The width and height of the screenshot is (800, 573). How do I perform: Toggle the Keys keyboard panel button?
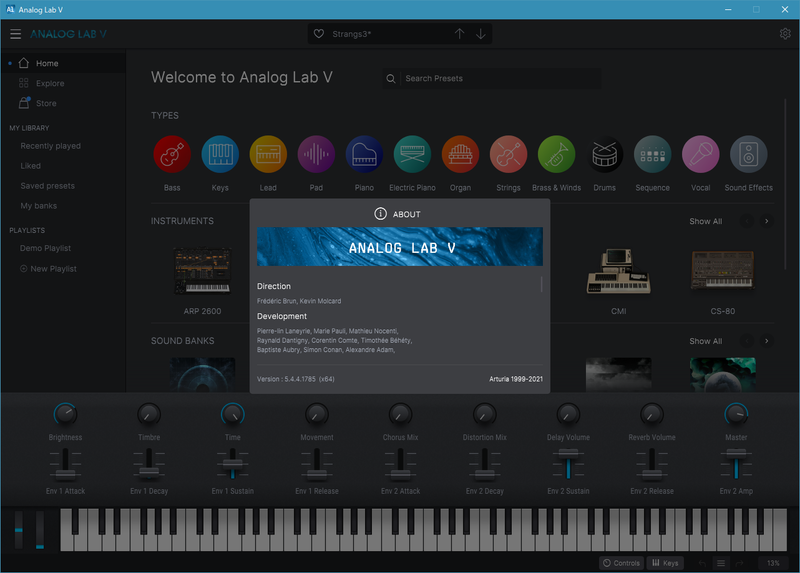(665, 563)
